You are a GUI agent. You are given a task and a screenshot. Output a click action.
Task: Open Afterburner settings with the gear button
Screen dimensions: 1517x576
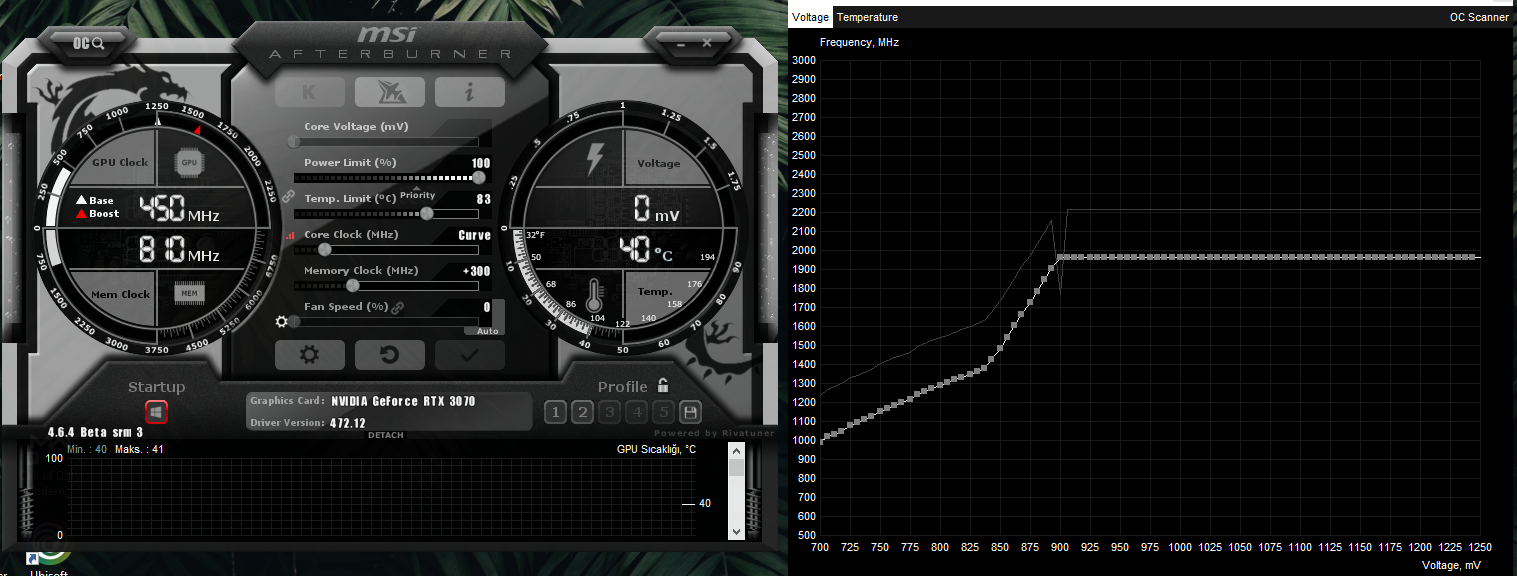click(x=310, y=355)
